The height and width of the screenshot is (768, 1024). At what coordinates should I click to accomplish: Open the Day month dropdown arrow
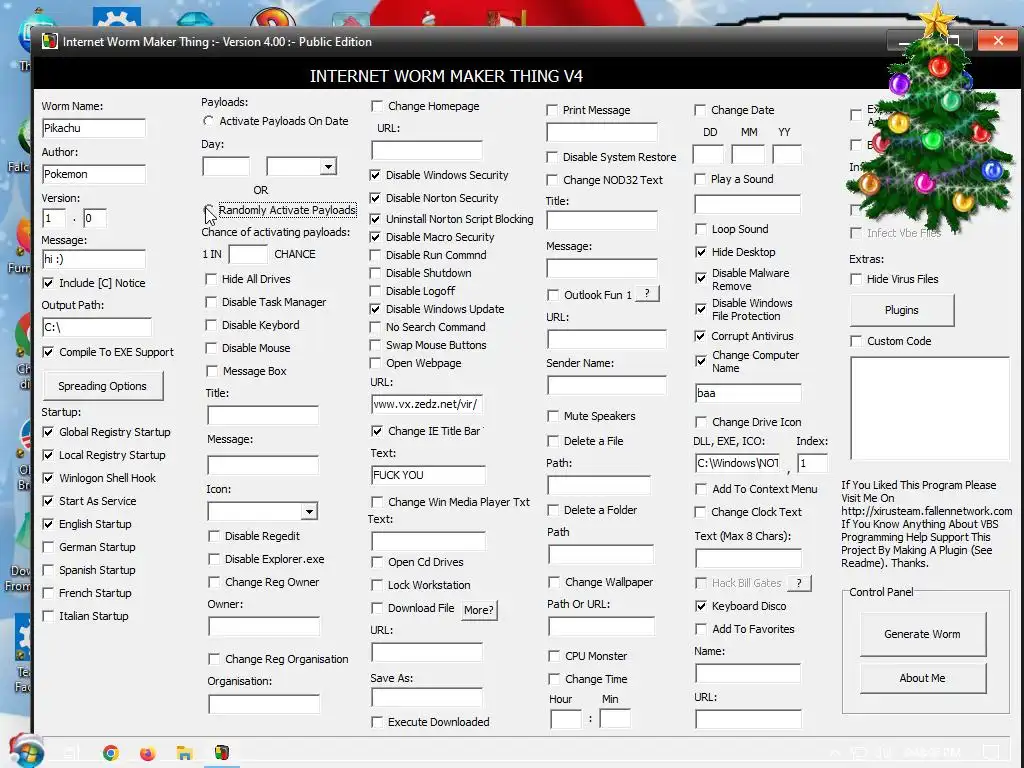328,167
